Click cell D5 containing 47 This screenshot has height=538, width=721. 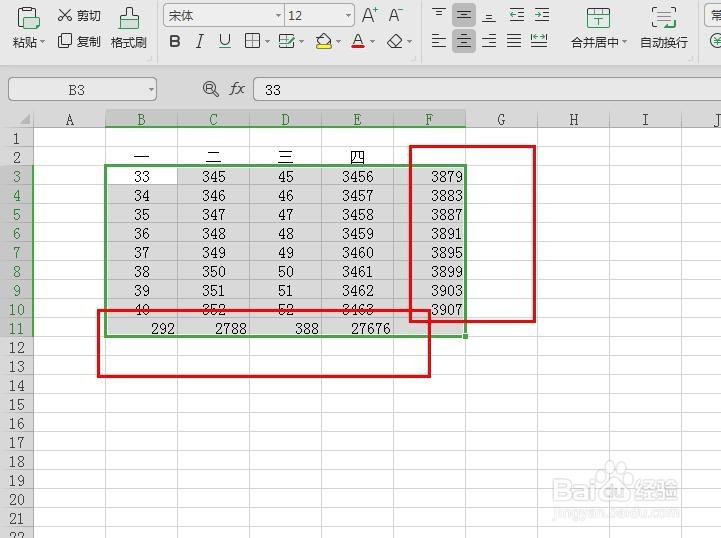pos(286,214)
